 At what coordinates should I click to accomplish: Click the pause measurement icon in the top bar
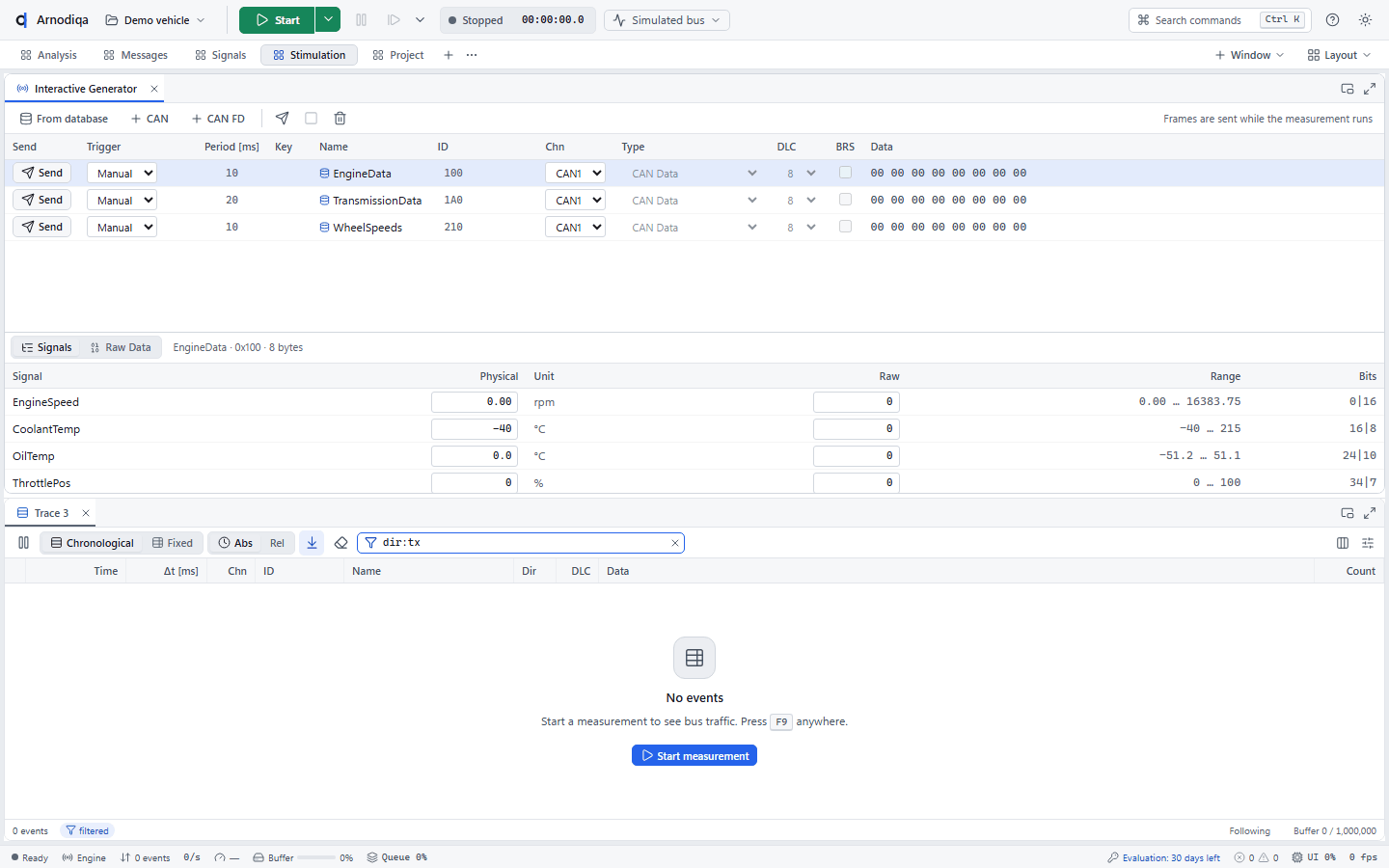point(362,20)
